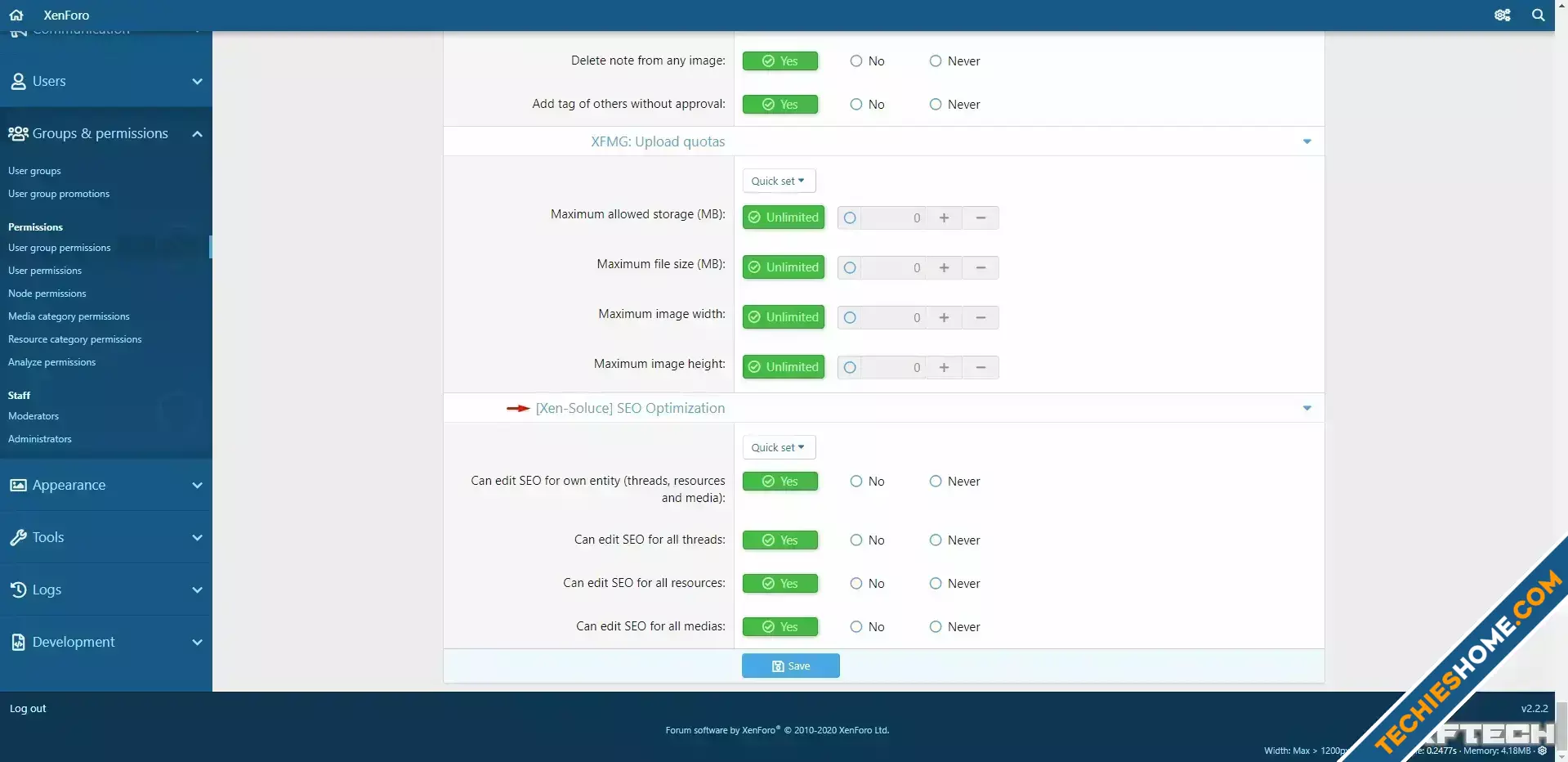This screenshot has width=1568, height=762.
Task: Open Analyze permissions in sidebar
Action: click(x=52, y=362)
